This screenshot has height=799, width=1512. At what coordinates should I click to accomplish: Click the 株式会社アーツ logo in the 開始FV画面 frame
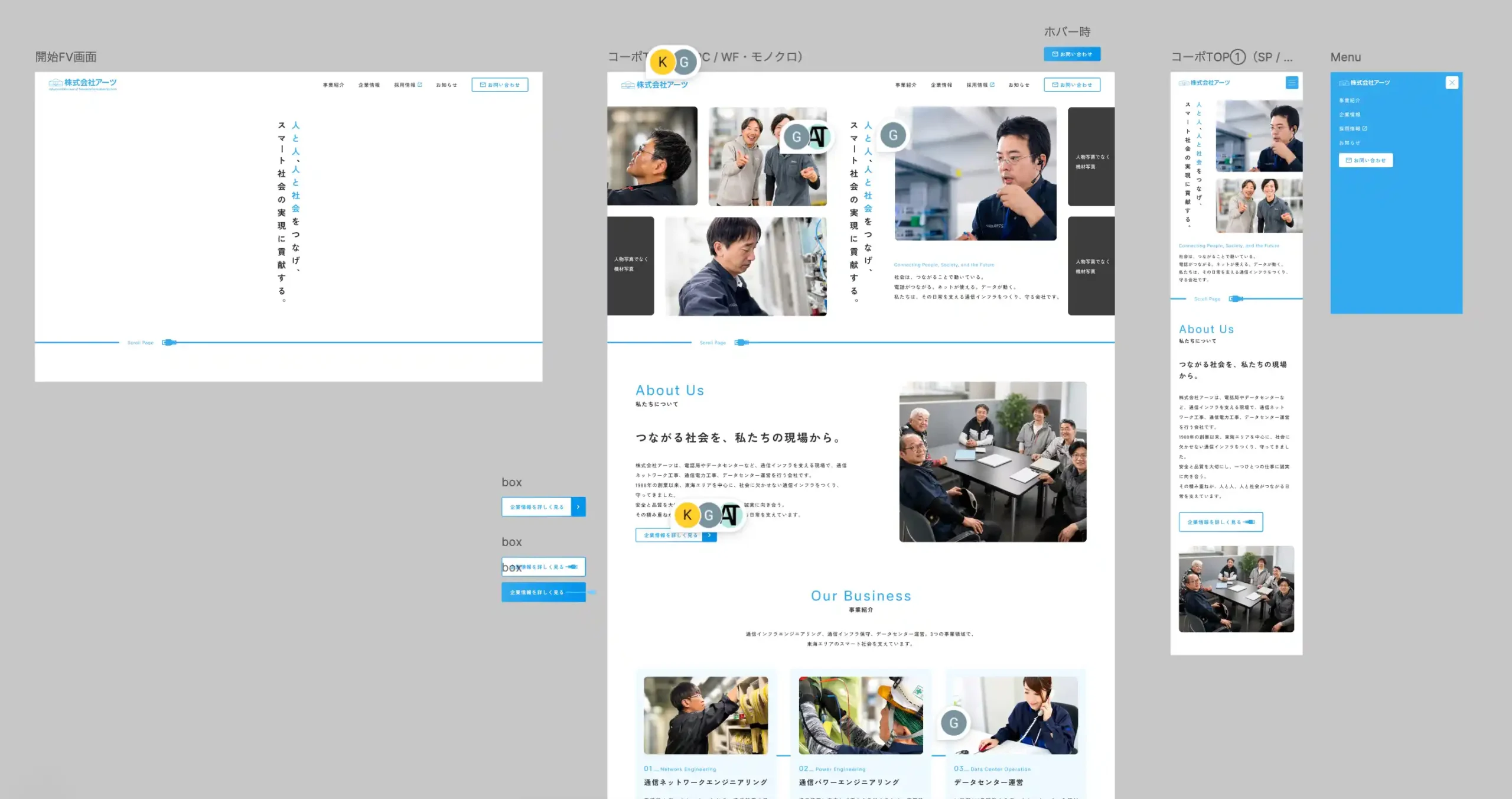tap(83, 85)
